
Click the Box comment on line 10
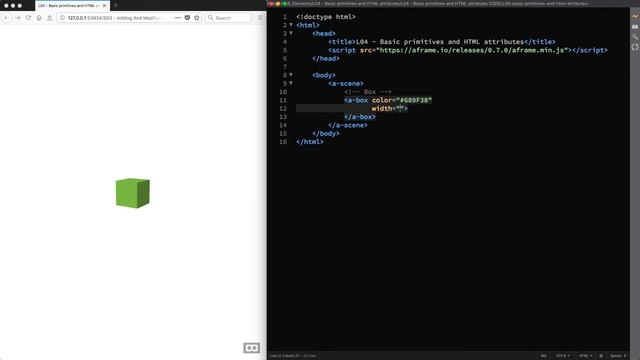click(x=368, y=92)
